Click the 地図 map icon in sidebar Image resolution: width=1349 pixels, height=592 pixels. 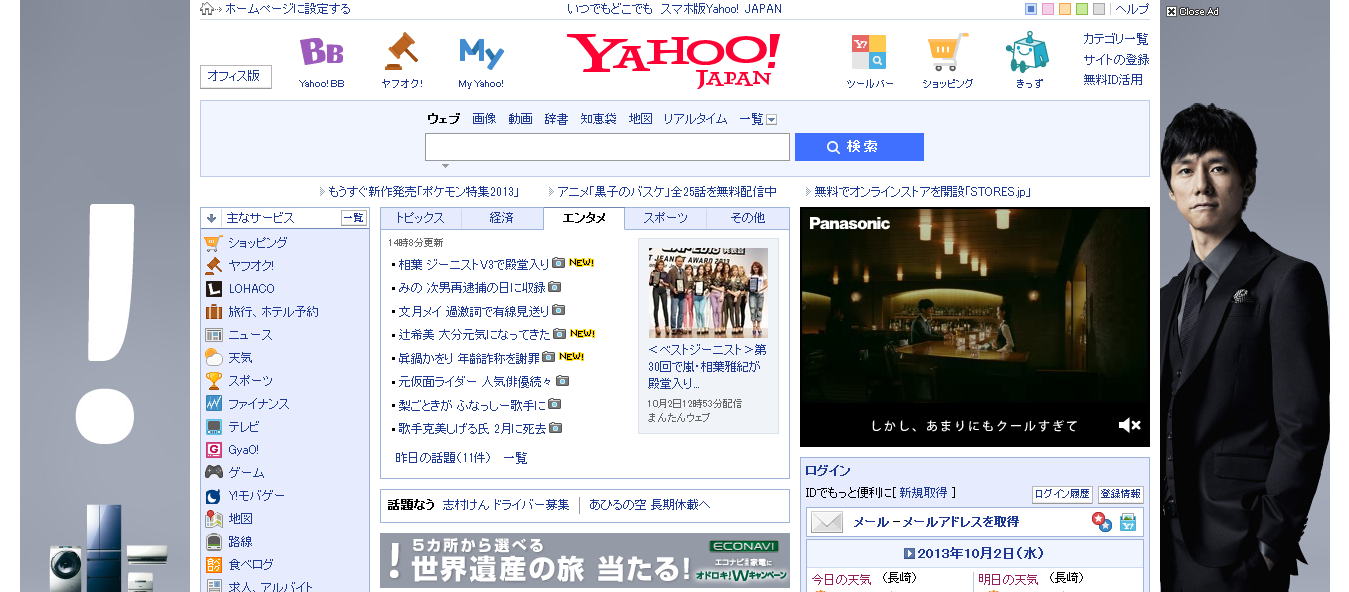213,519
